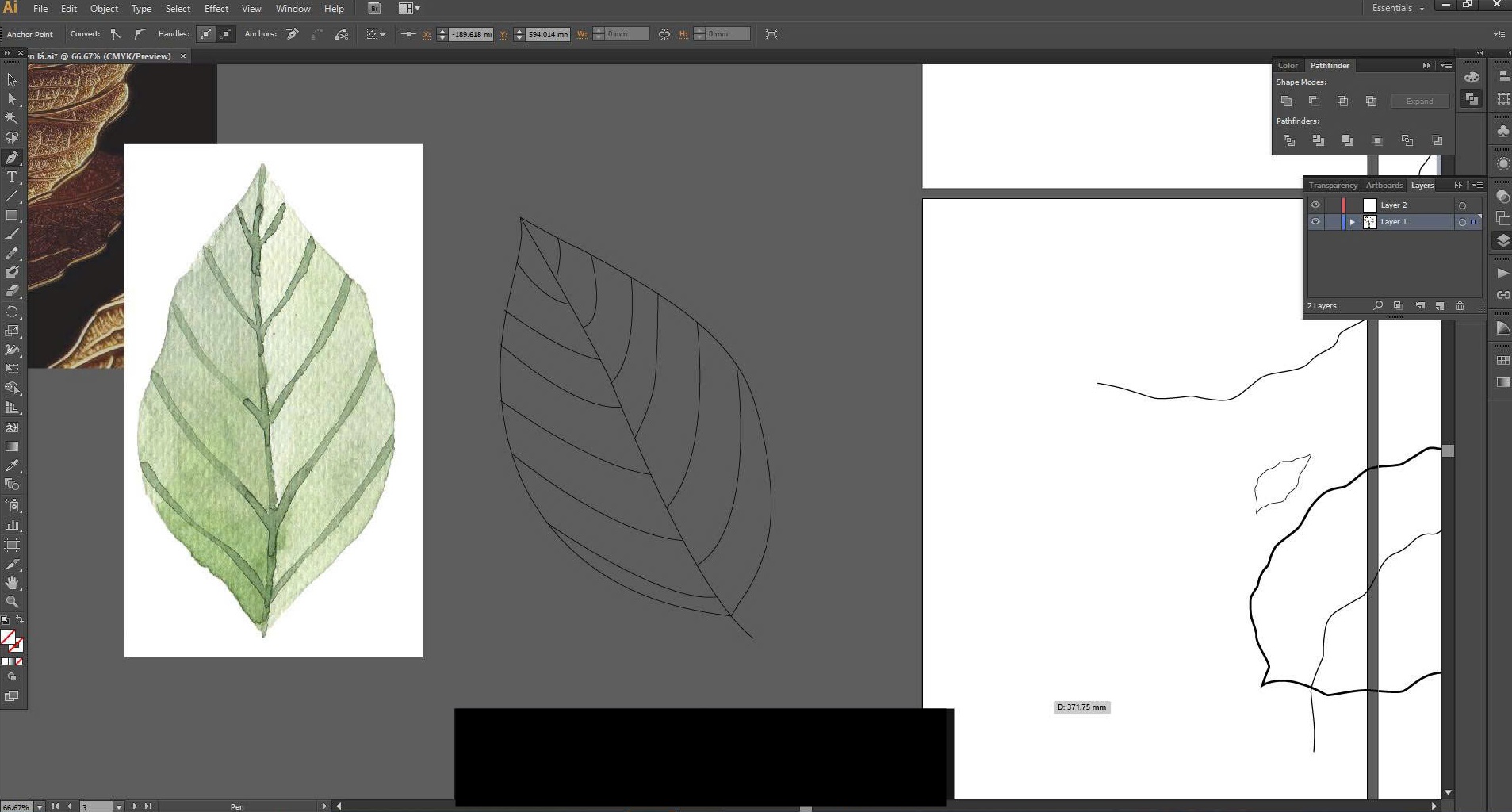Click the Divide pathfinder icon
The width and height of the screenshot is (1512, 812).
[1289, 140]
